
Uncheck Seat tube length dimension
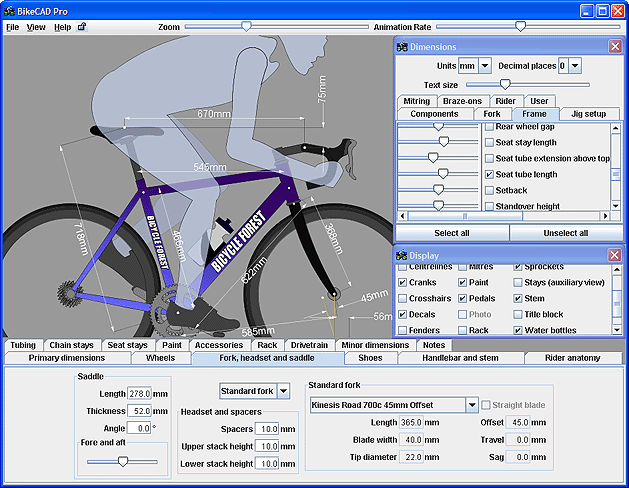coord(489,174)
